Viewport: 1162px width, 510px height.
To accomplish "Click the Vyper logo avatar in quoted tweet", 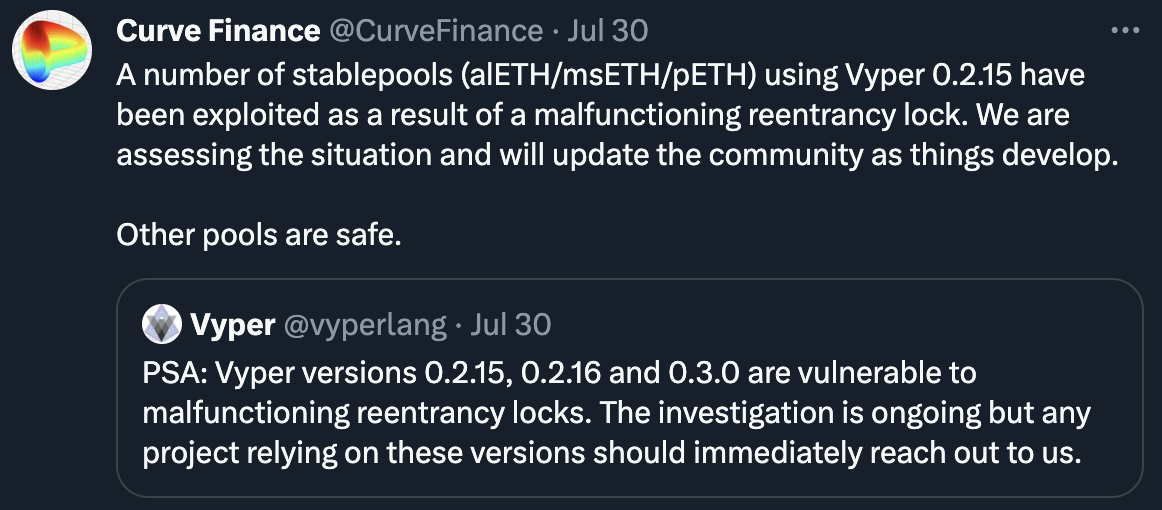I will [x=162, y=324].
